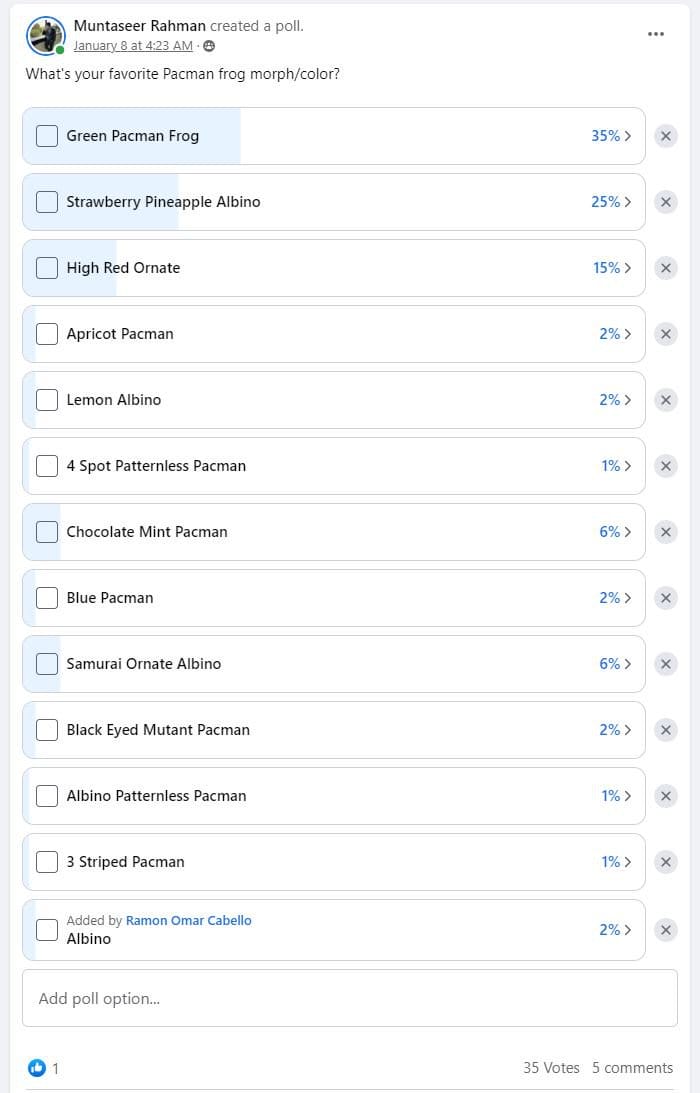The height and width of the screenshot is (1093, 700).
Task: Open the three-dots post options menu
Action: (x=656, y=34)
